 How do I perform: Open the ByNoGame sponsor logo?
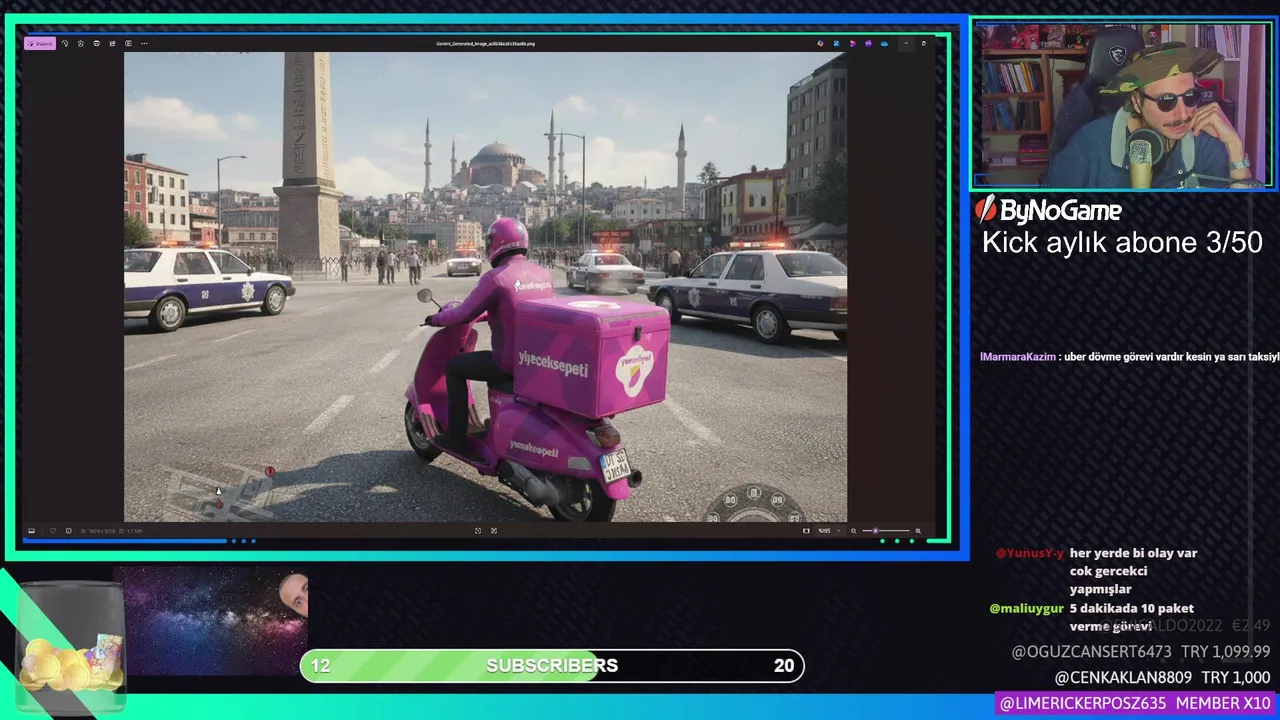tap(1048, 209)
